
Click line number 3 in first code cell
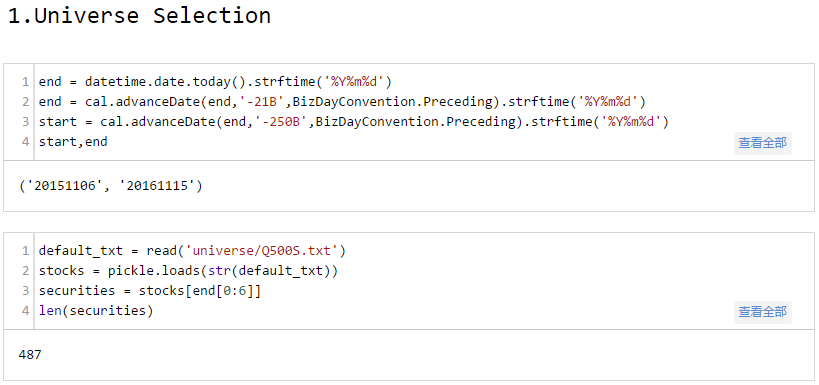(26, 122)
